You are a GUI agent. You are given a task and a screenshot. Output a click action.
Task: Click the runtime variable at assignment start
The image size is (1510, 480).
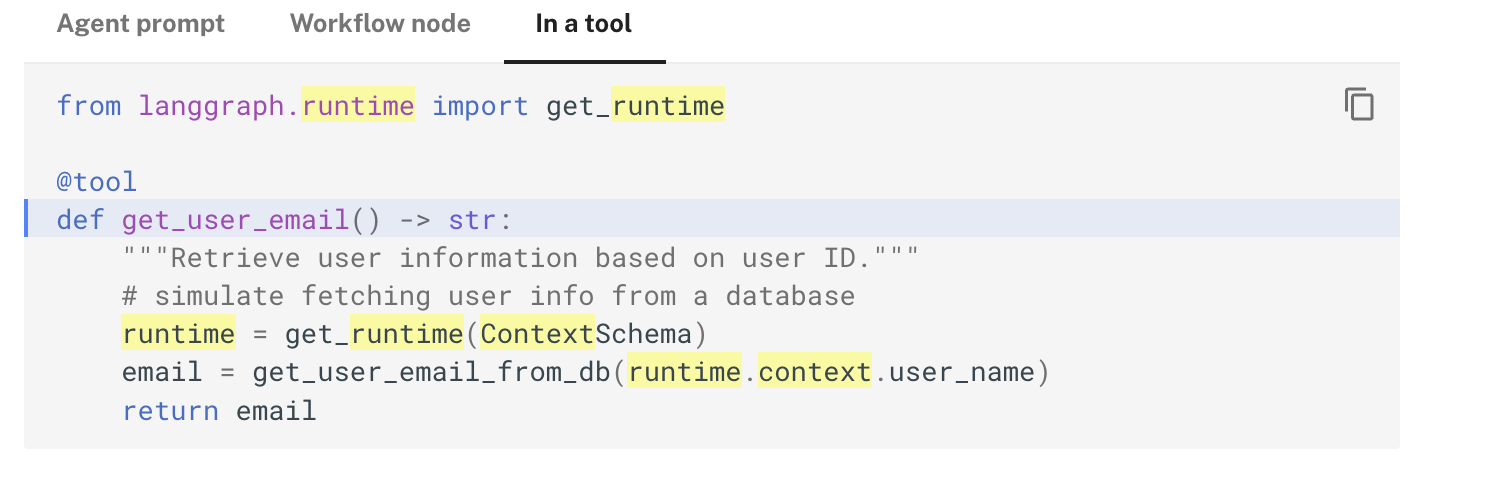pyautogui.click(x=179, y=334)
